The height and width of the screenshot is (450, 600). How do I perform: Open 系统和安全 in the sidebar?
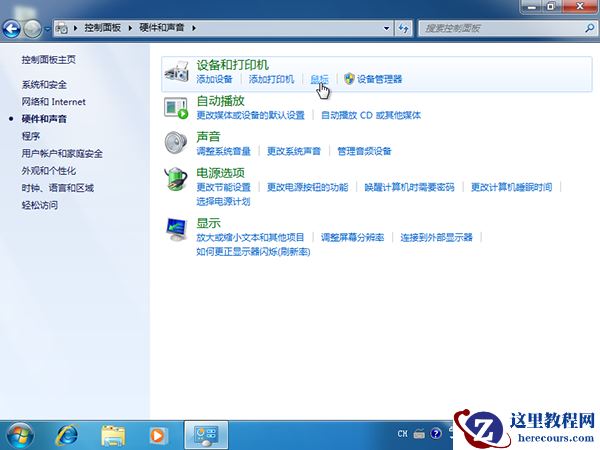pyautogui.click(x=44, y=85)
